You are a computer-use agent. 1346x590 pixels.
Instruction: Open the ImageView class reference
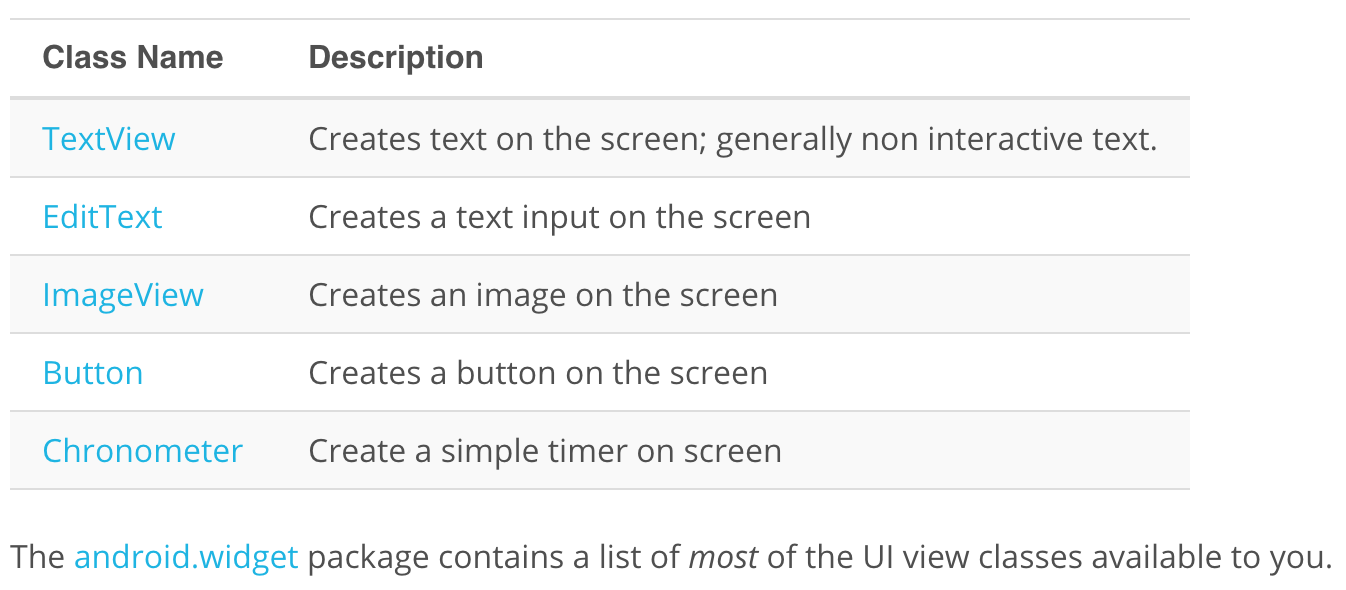122,295
